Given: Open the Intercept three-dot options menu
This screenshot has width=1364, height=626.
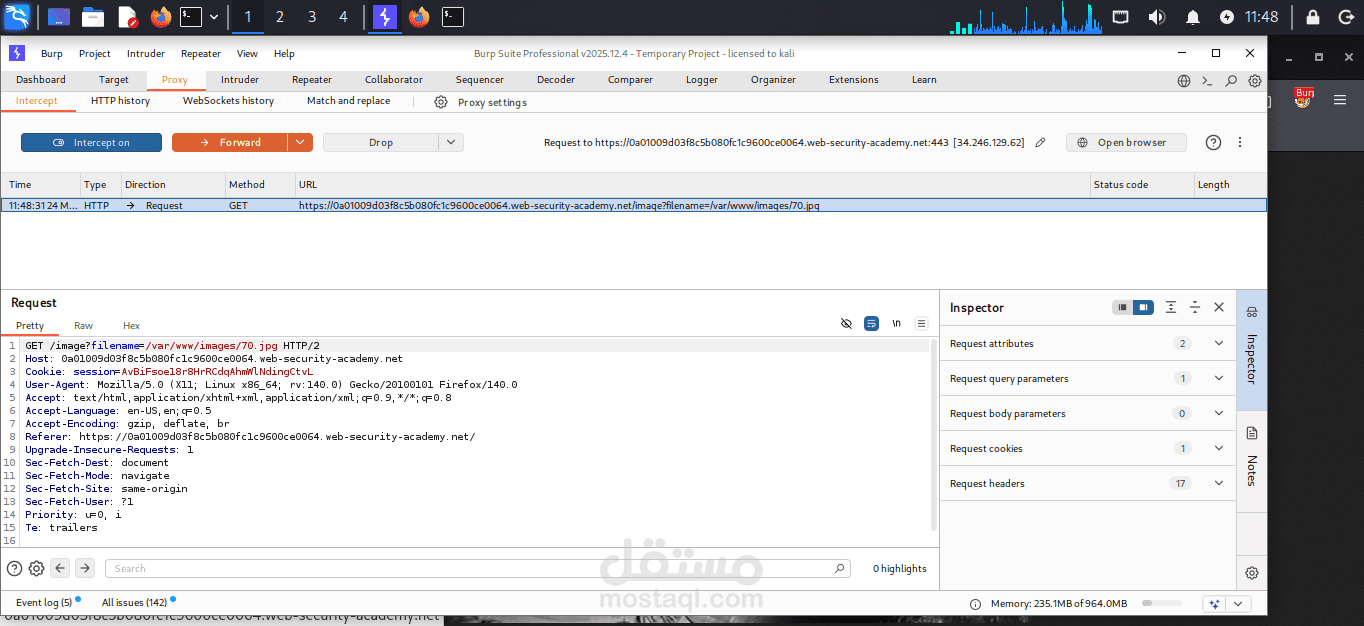Looking at the screenshot, I should pos(1240,143).
